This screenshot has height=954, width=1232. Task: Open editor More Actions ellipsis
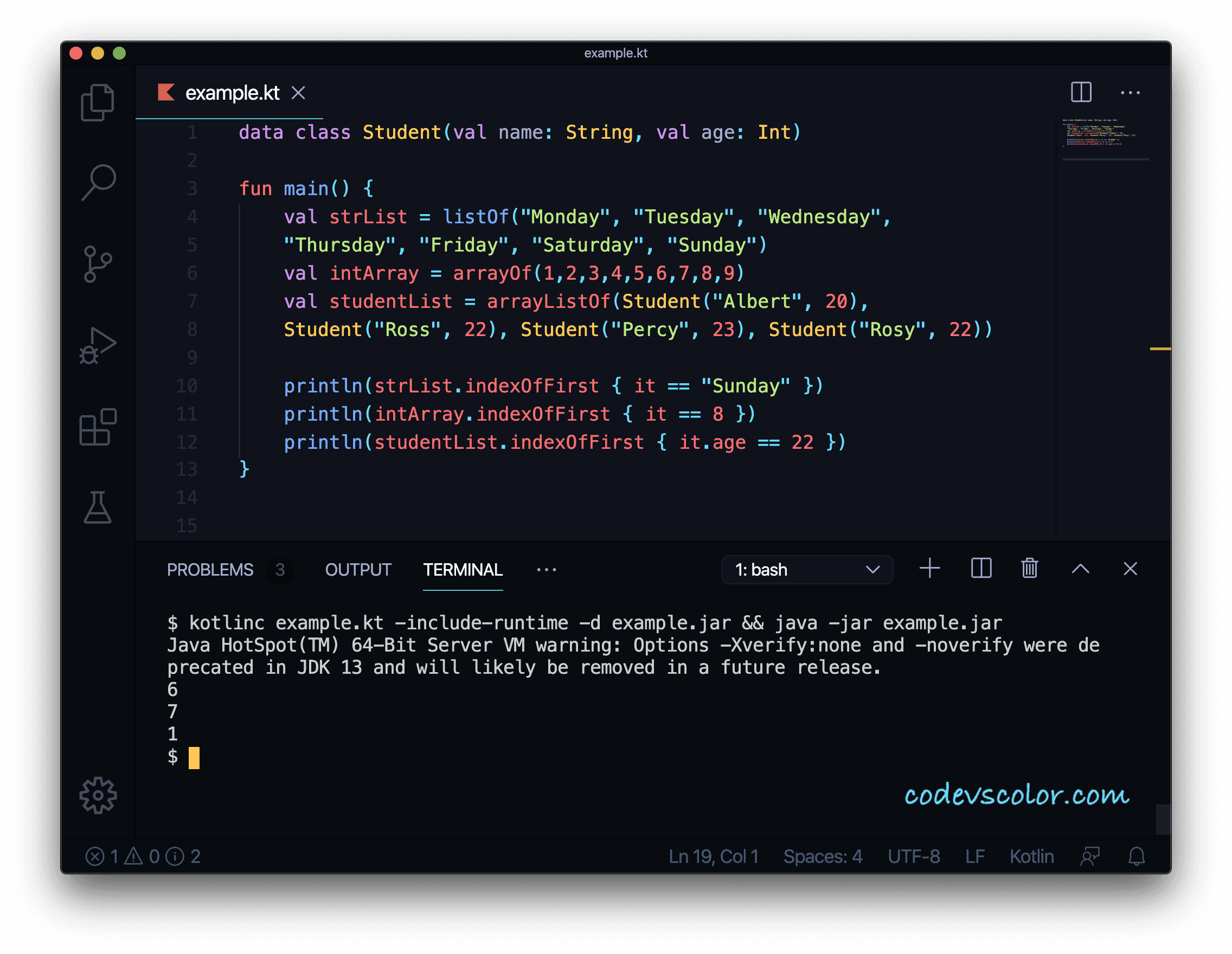coord(1130,93)
